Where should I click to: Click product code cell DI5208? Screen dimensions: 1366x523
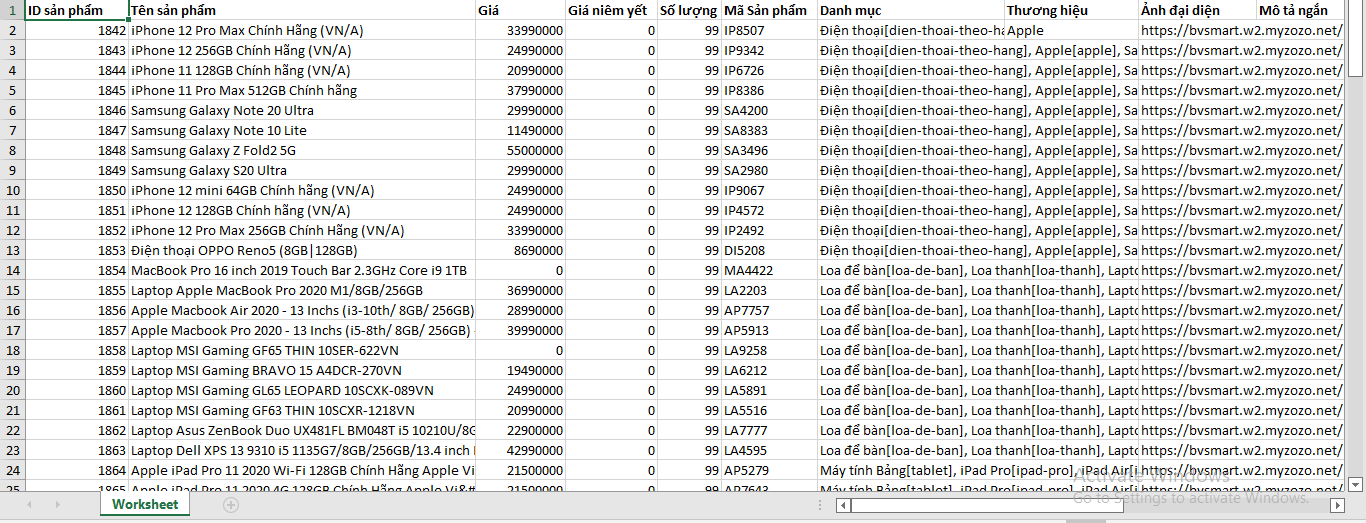[x=769, y=250]
